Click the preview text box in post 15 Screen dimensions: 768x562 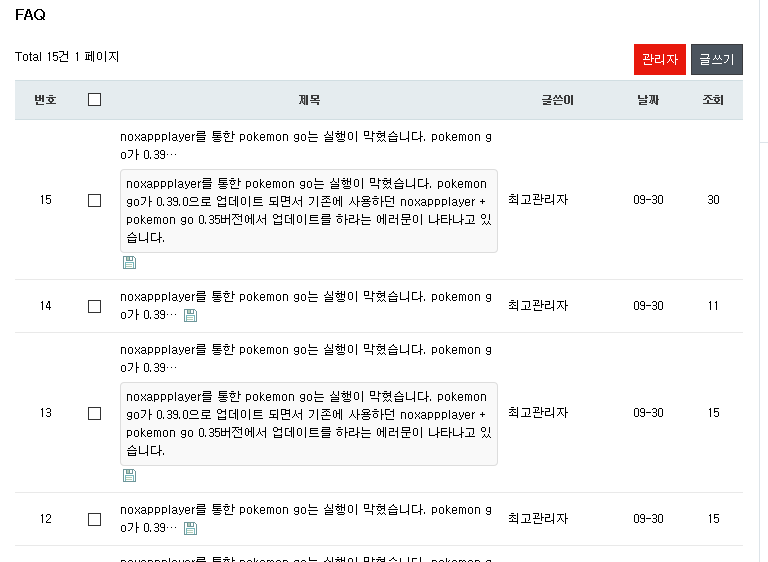pyautogui.click(x=309, y=211)
